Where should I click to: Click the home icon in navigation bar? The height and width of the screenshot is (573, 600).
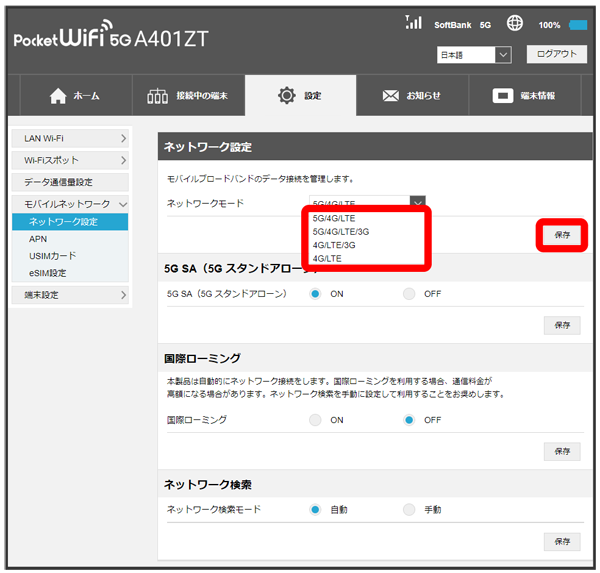click(58, 96)
